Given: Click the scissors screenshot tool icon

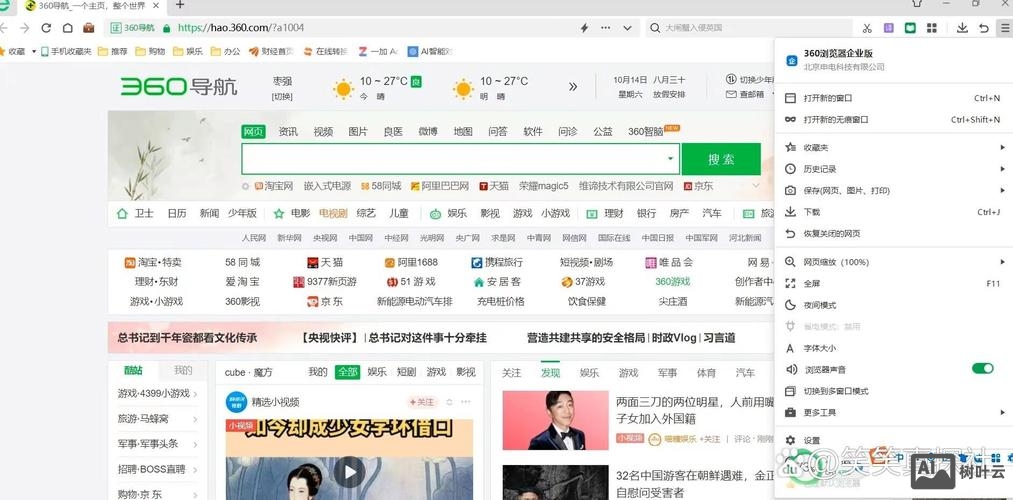Looking at the screenshot, I should 867,28.
